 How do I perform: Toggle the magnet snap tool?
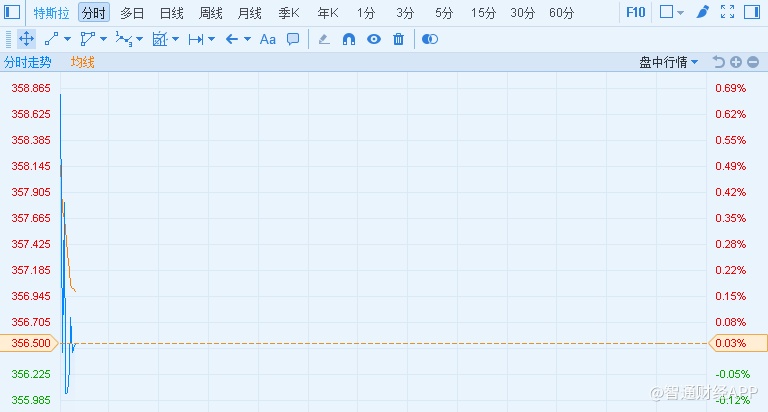pos(349,39)
